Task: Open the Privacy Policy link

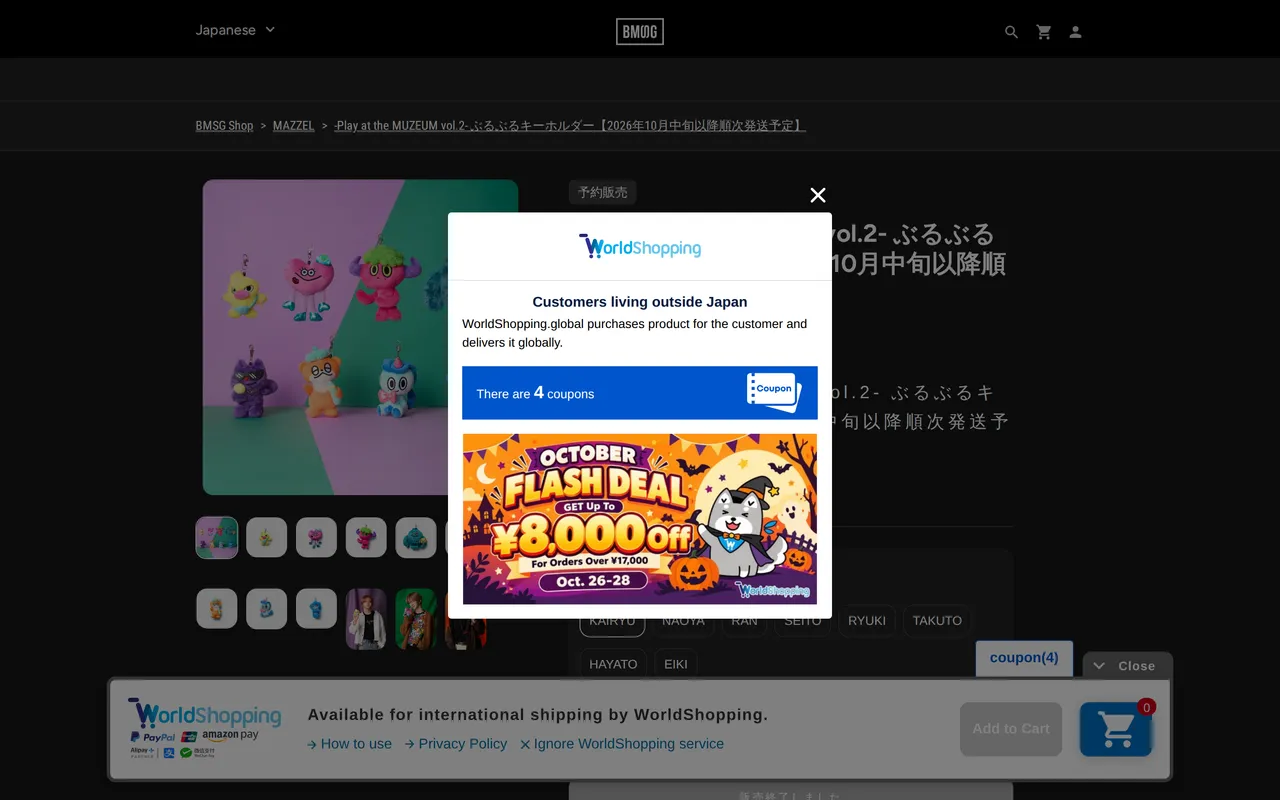Action: coord(456,744)
